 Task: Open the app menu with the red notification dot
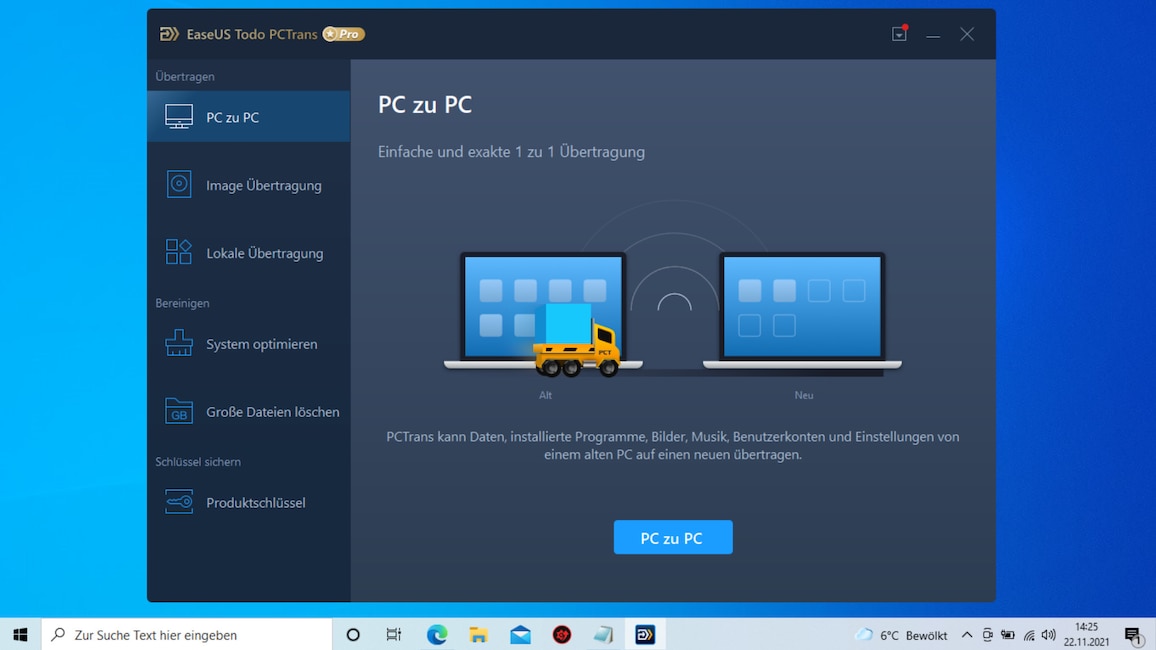[898, 33]
